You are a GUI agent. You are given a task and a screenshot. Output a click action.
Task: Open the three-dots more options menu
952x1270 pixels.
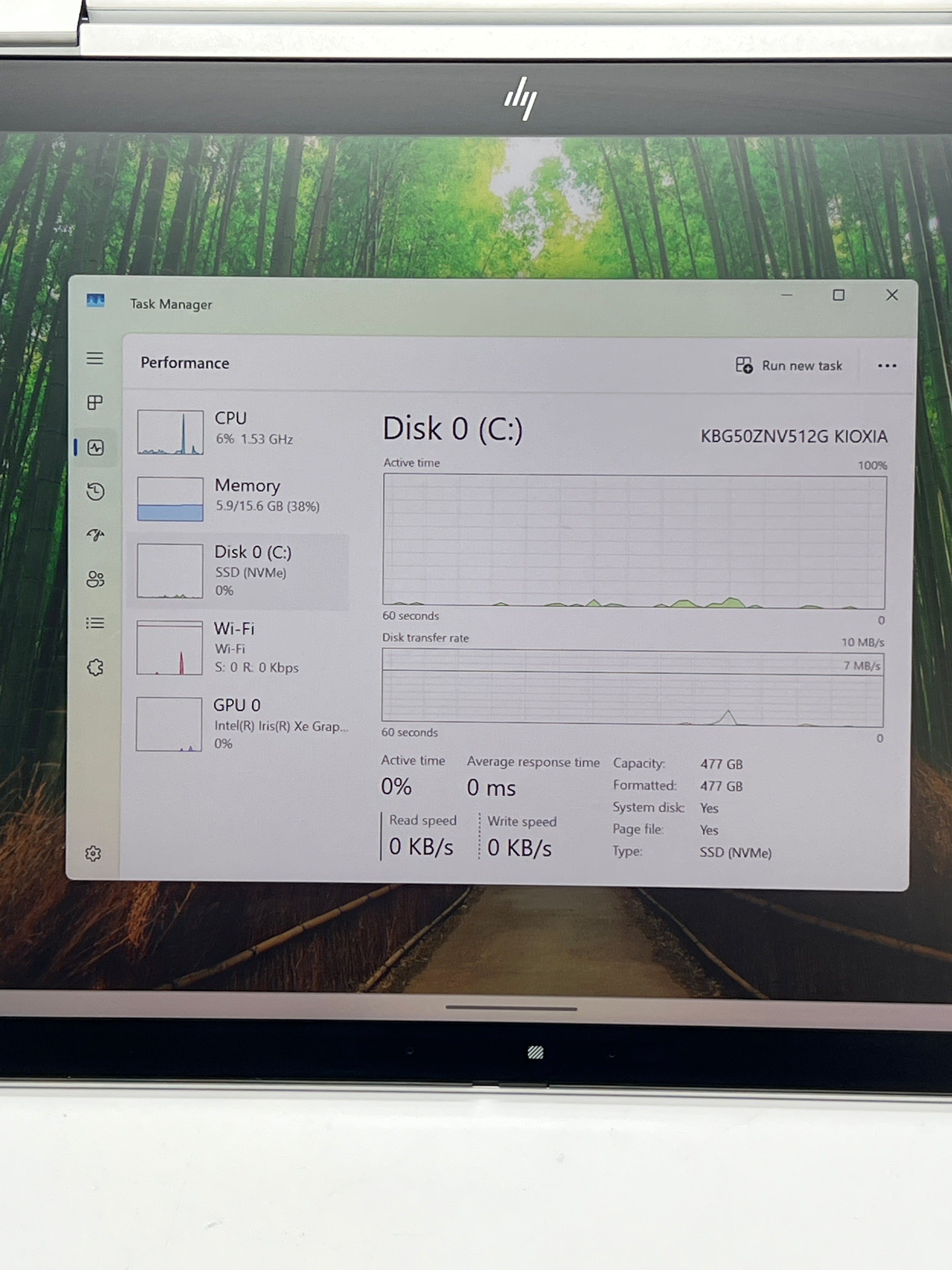click(887, 366)
